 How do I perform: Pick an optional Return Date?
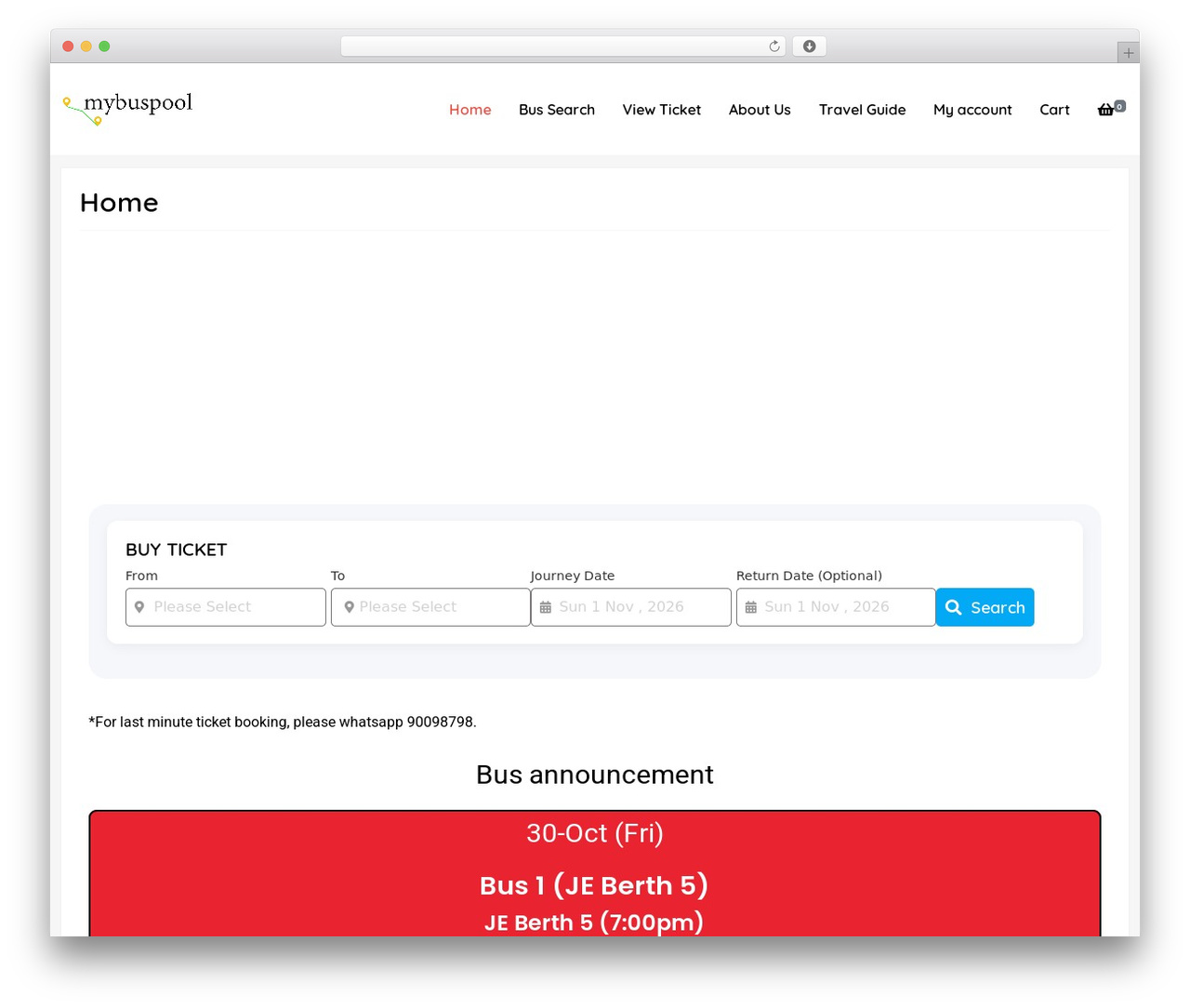(x=836, y=607)
